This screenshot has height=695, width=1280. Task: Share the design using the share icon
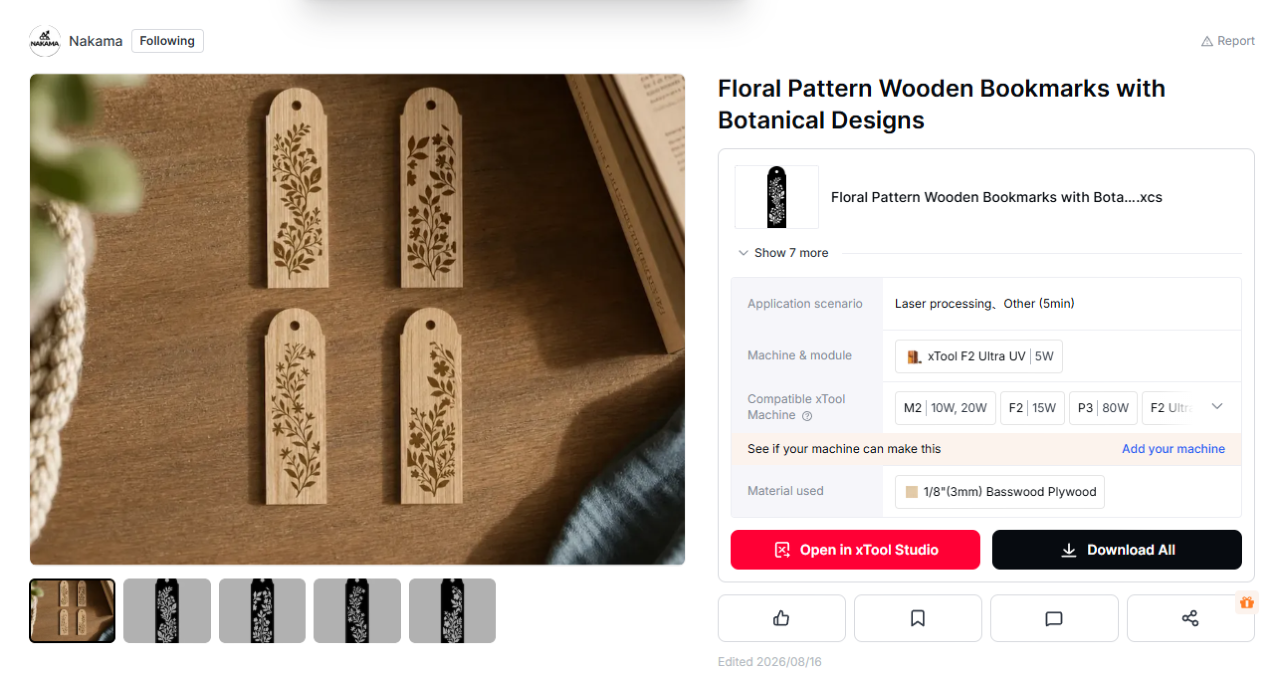pos(1190,618)
